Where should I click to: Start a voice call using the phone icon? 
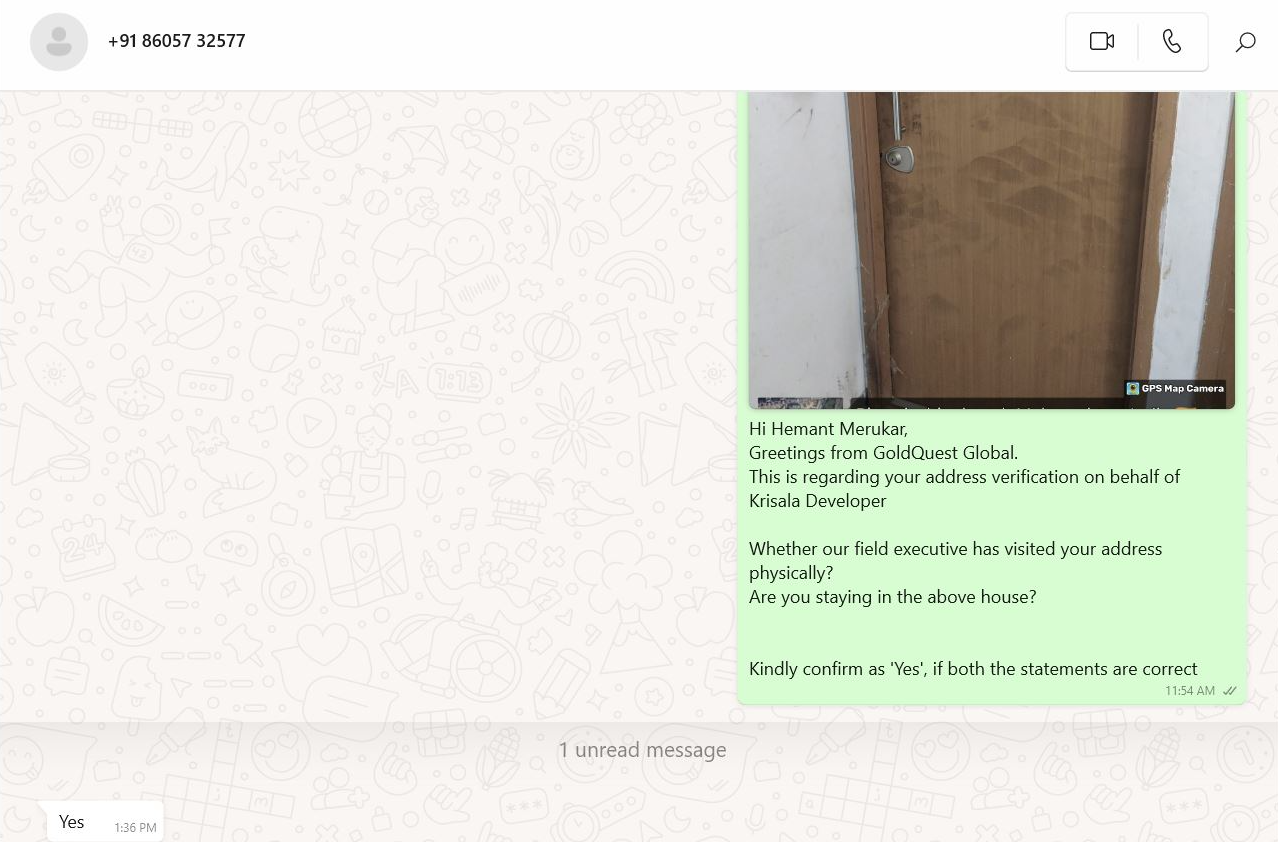point(1172,41)
